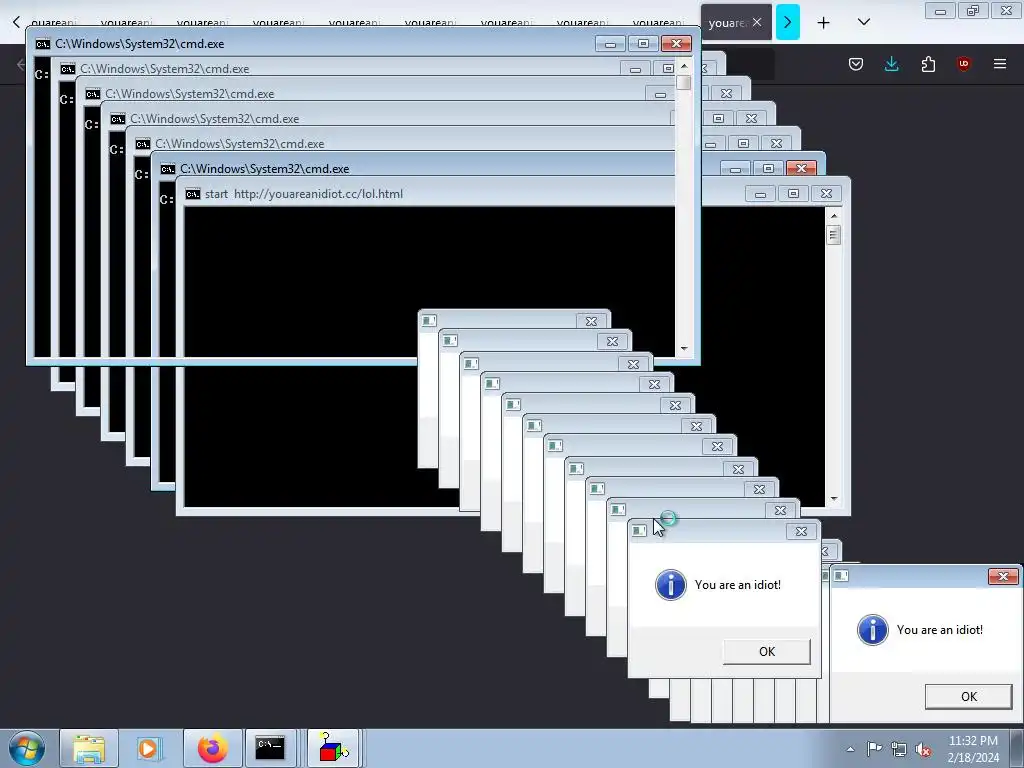This screenshot has height=768, width=1024.
Task: Open a new Firefox tab
Action: tap(824, 22)
